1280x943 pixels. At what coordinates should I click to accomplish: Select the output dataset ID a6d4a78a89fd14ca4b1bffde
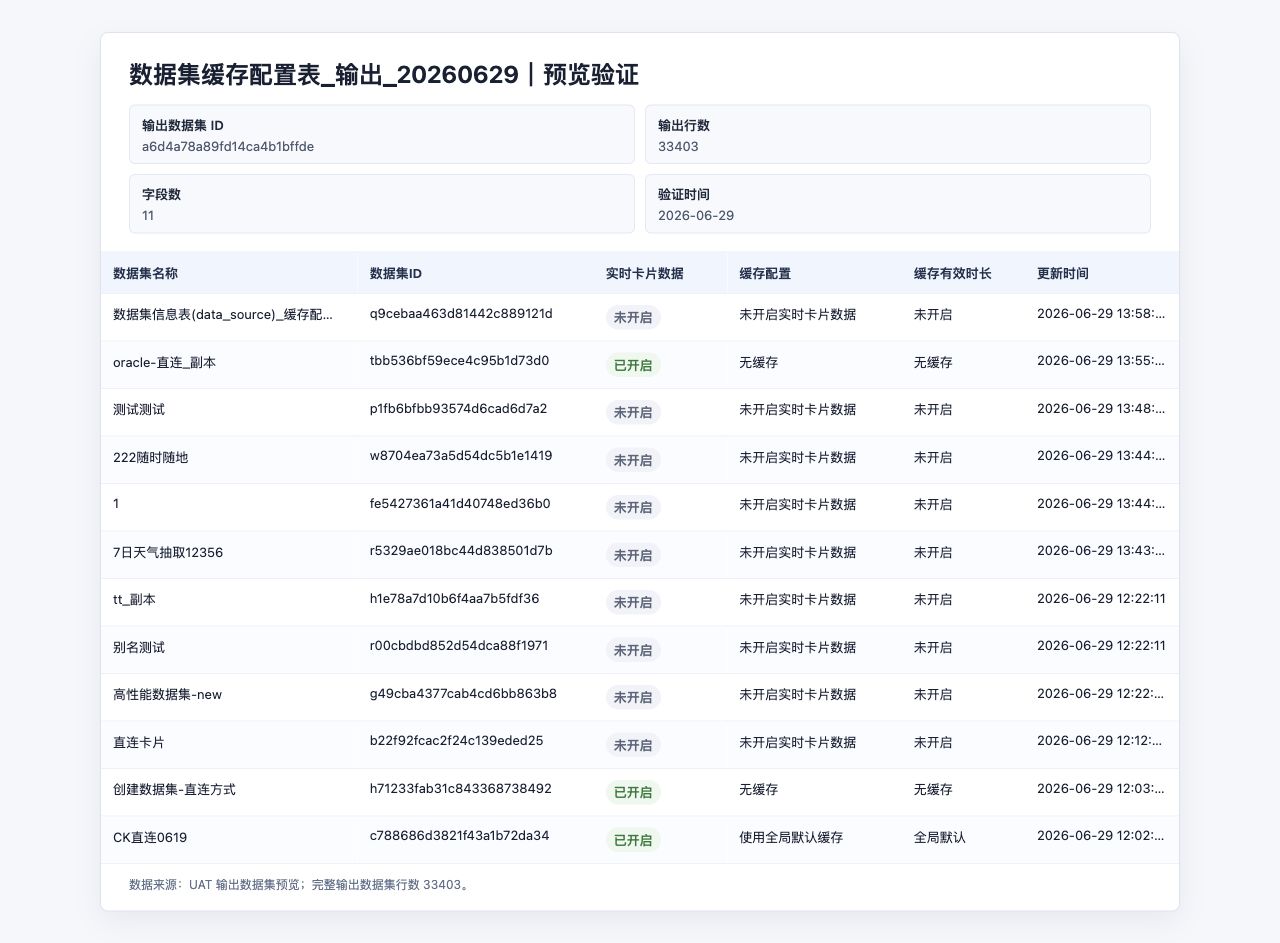pyautogui.click(x=228, y=146)
